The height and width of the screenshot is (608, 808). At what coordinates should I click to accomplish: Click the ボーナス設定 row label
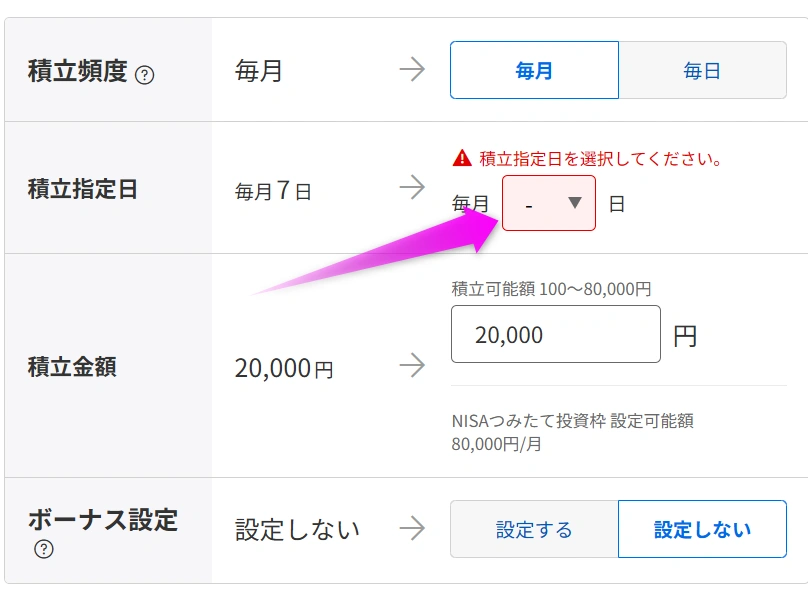pos(102,520)
